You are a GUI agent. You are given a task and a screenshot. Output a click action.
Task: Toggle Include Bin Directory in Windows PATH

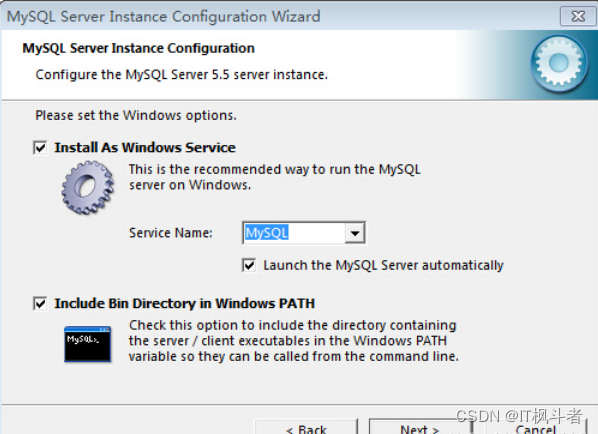[x=40, y=304]
